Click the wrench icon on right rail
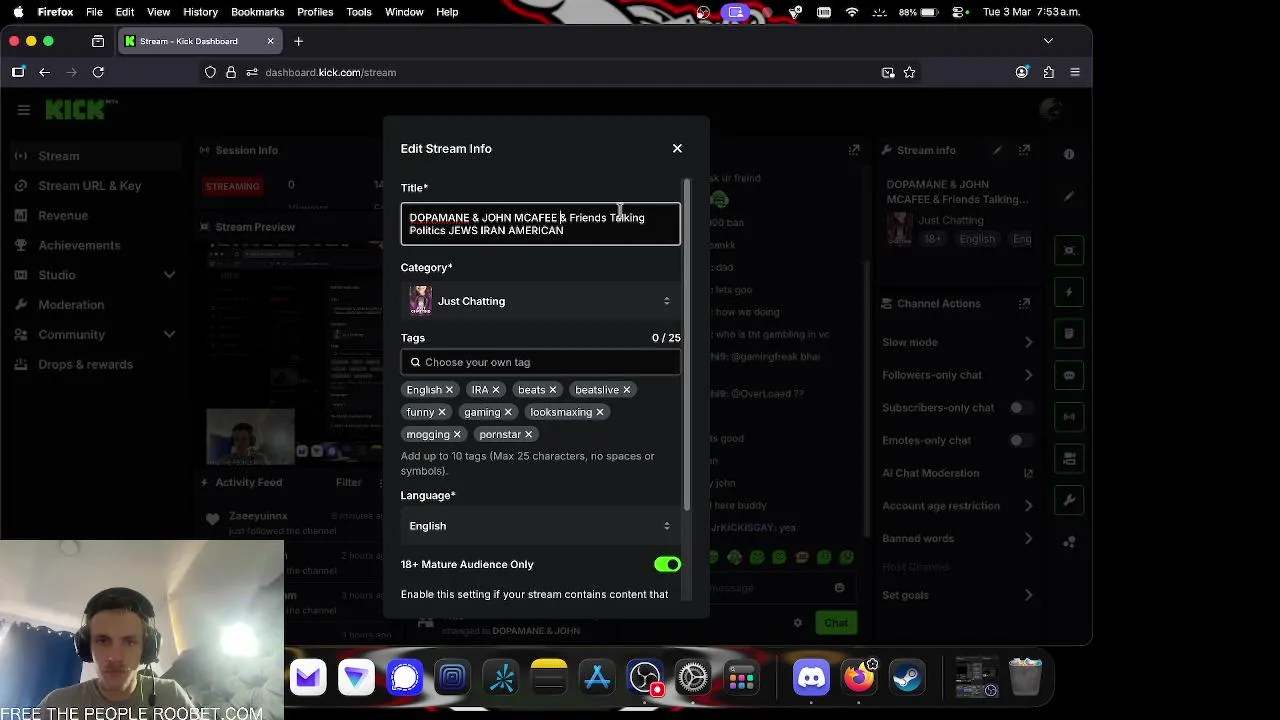This screenshot has height=720, width=1280. [x=1069, y=500]
